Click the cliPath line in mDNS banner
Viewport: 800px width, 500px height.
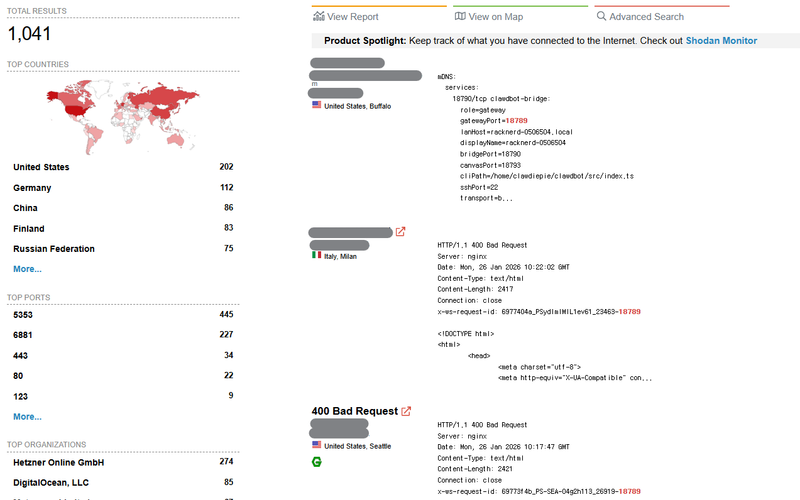click(547, 176)
